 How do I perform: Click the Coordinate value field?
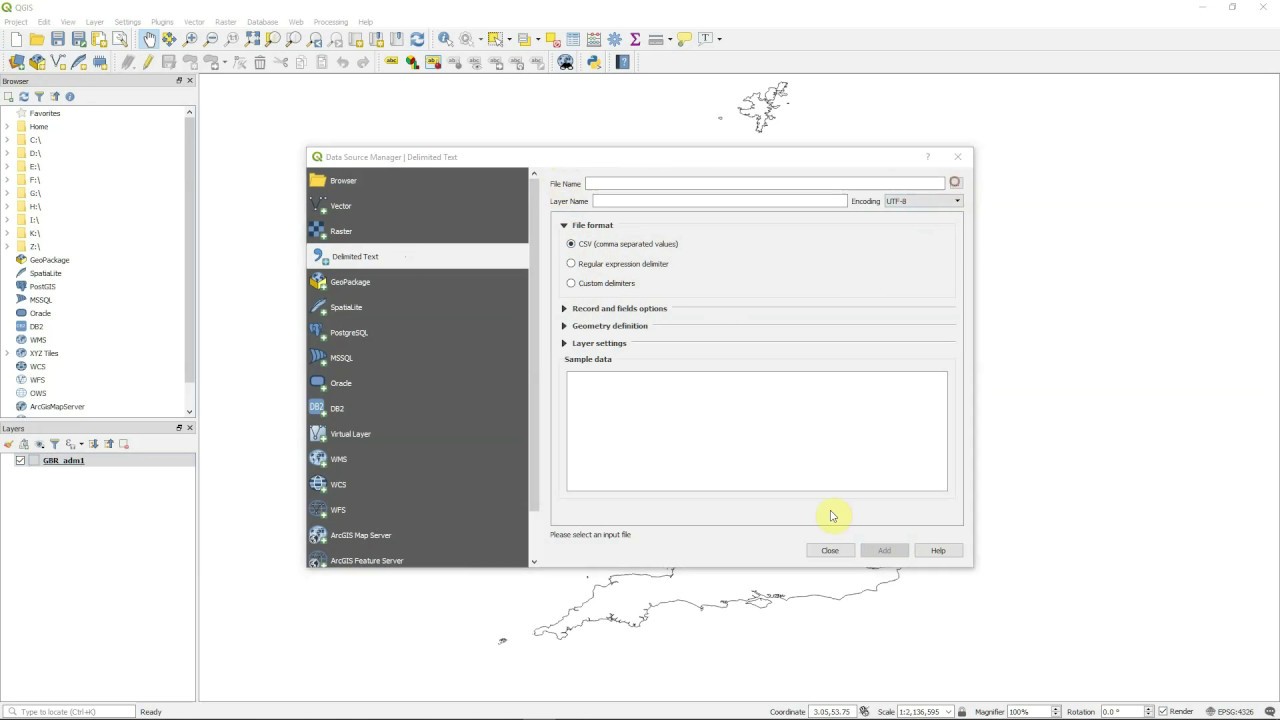click(832, 712)
